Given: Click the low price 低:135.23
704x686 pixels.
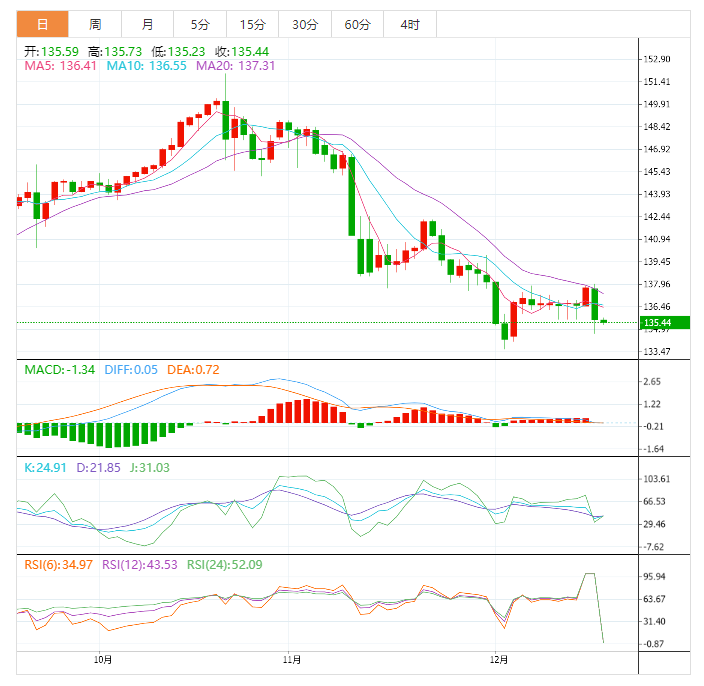Looking at the screenshot, I should tap(178, 52).
